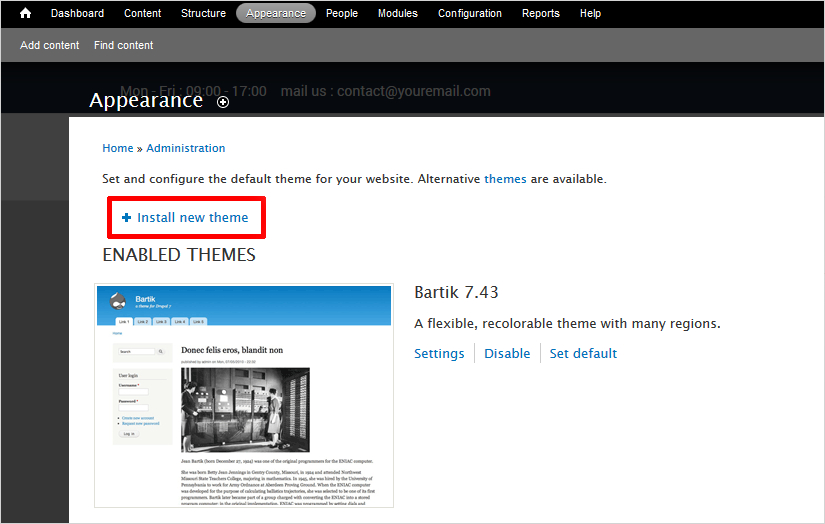Click the Add content shortcut

click(x=50, y=45)
